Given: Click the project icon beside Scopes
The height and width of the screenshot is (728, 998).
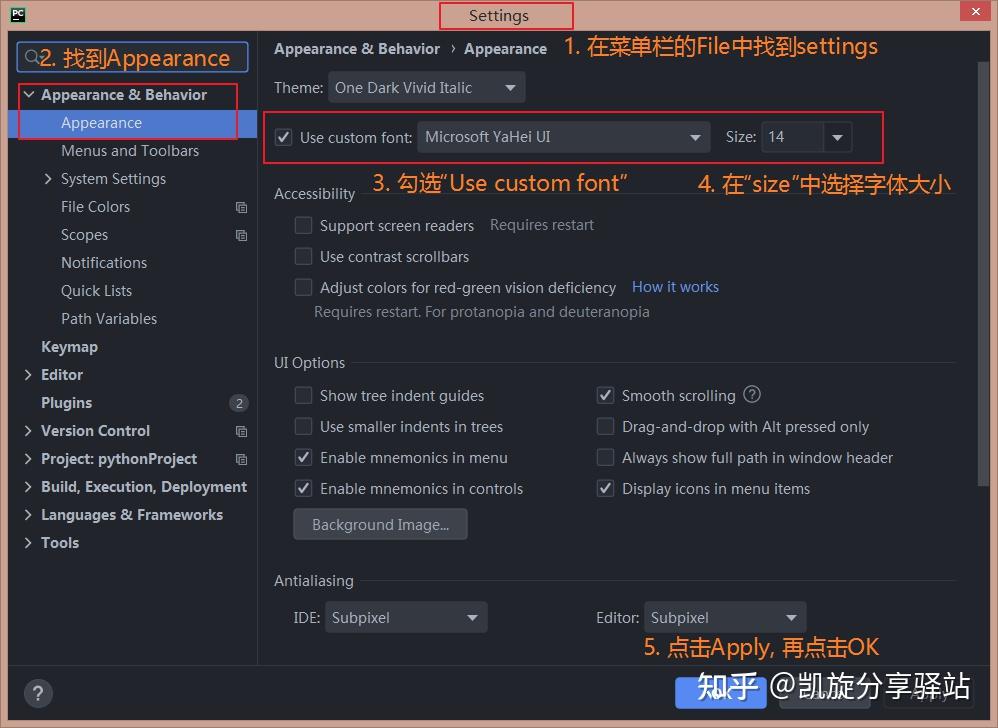Looking at the screenshot, I should pyautogui.click(x=240, y=235).
